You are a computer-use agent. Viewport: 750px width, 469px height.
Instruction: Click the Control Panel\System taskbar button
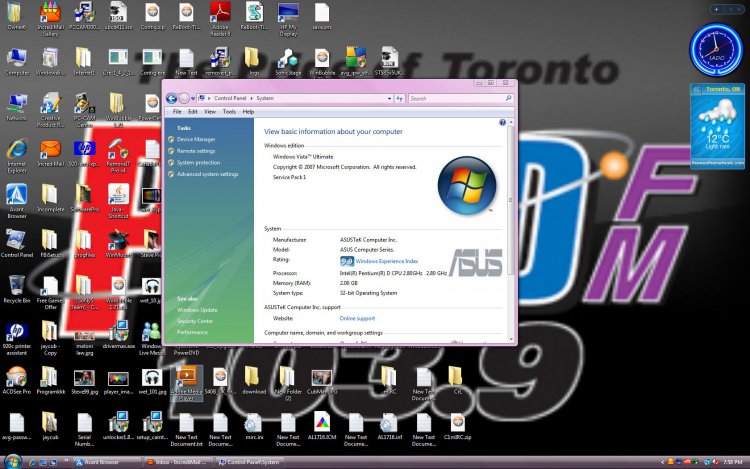click(249, 462)
